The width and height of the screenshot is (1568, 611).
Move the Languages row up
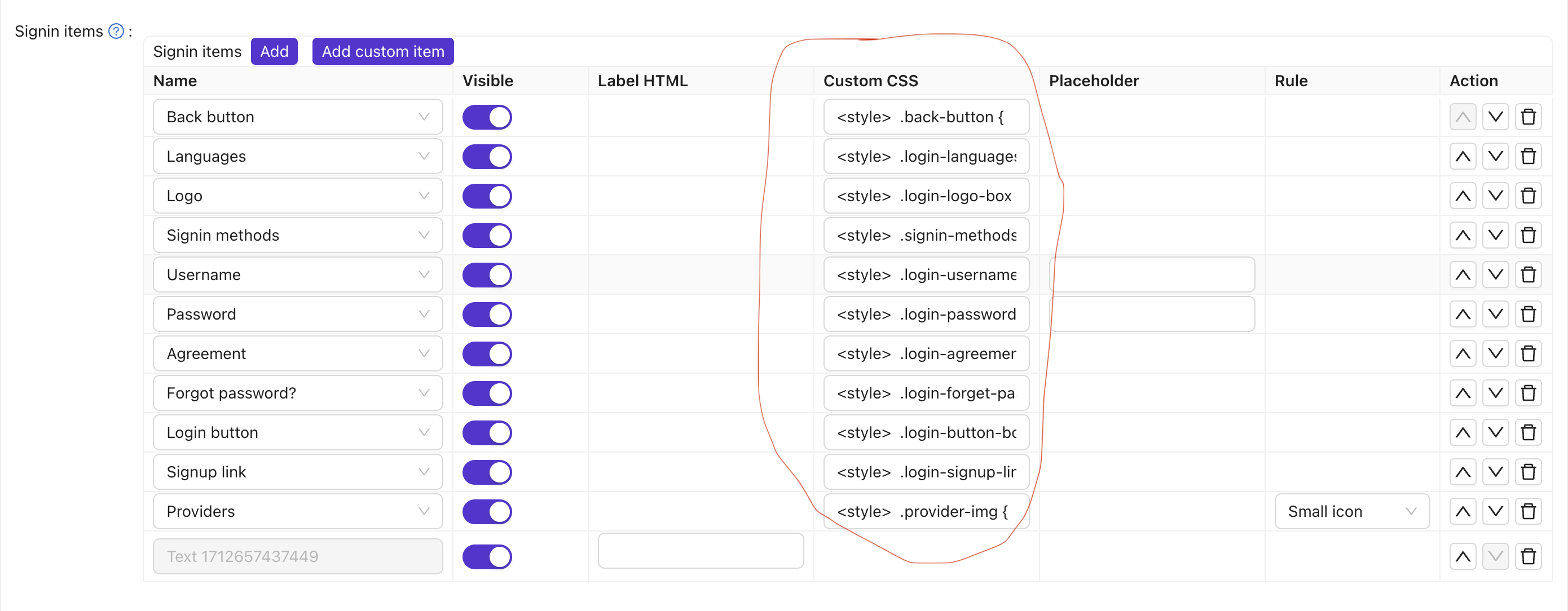click(1463, 156)
